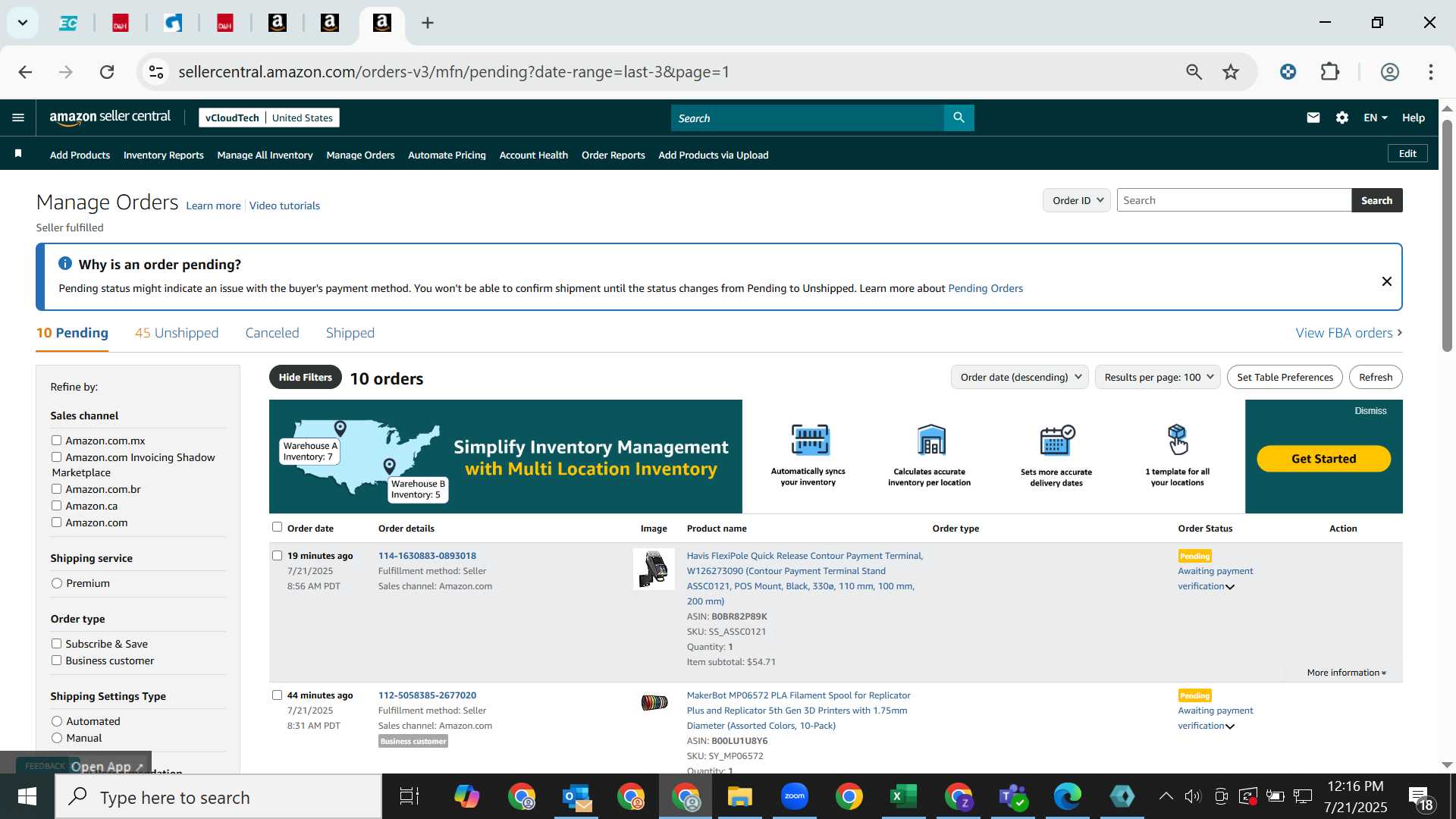
Task: Open Account Health in the nav bar
Action: point(533,155)
